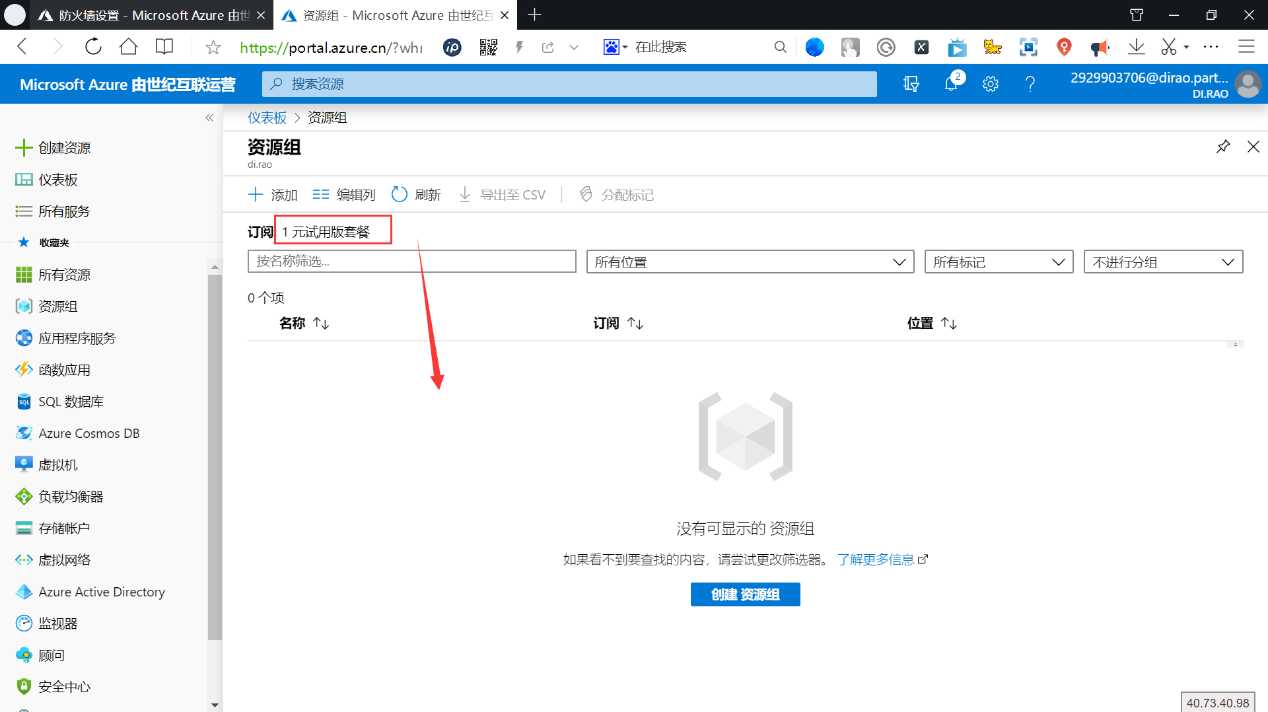Click 编辑列 toolbar button

(x=344, y=195)
